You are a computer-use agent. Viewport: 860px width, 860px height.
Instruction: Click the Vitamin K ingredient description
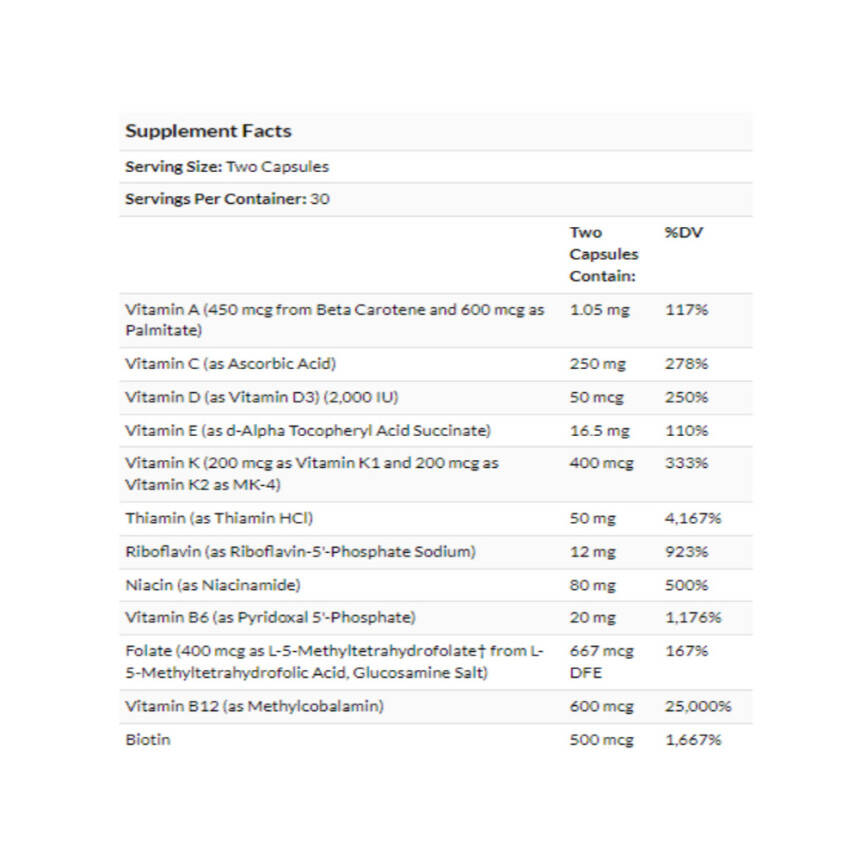[x=312, y=473]
